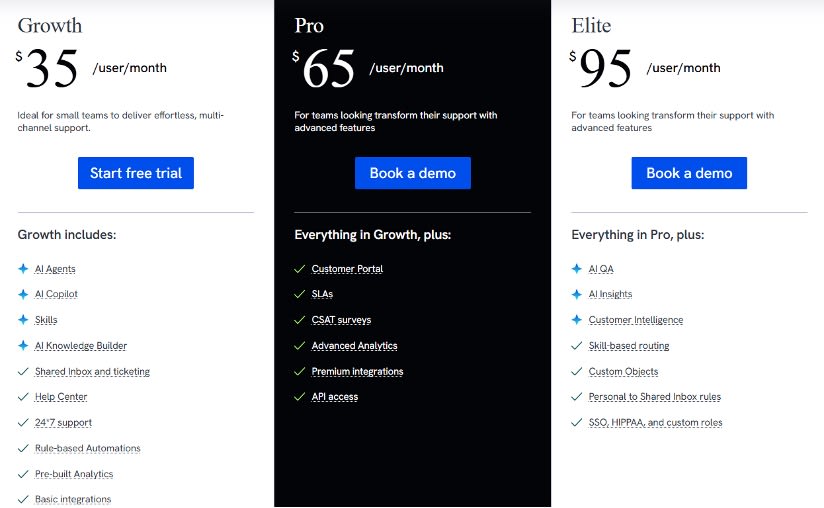Image resolution: width=824 pixels, height=508 pixels.
Task: Open the SLAs feature link
Action: [322, 294]
